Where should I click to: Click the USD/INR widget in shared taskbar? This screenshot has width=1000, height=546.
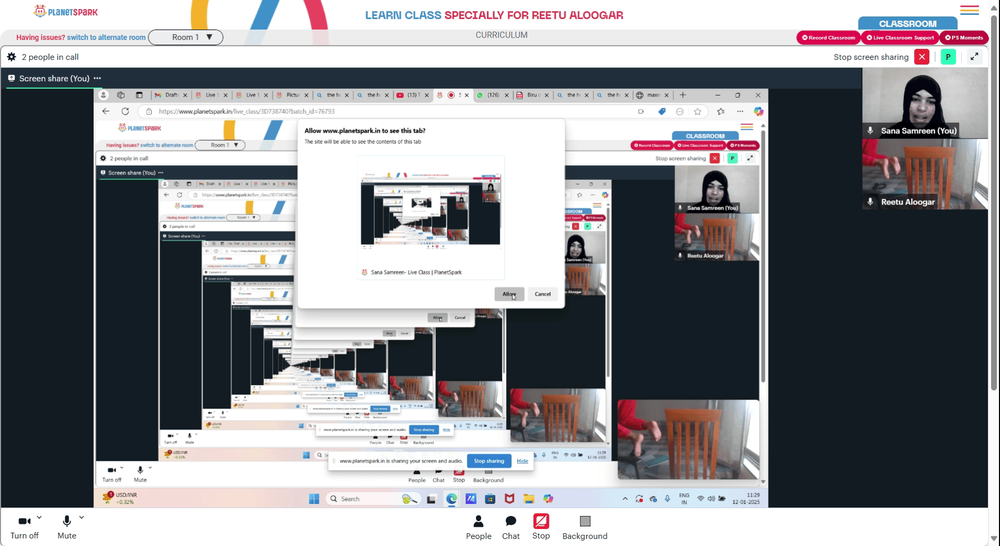121,498
